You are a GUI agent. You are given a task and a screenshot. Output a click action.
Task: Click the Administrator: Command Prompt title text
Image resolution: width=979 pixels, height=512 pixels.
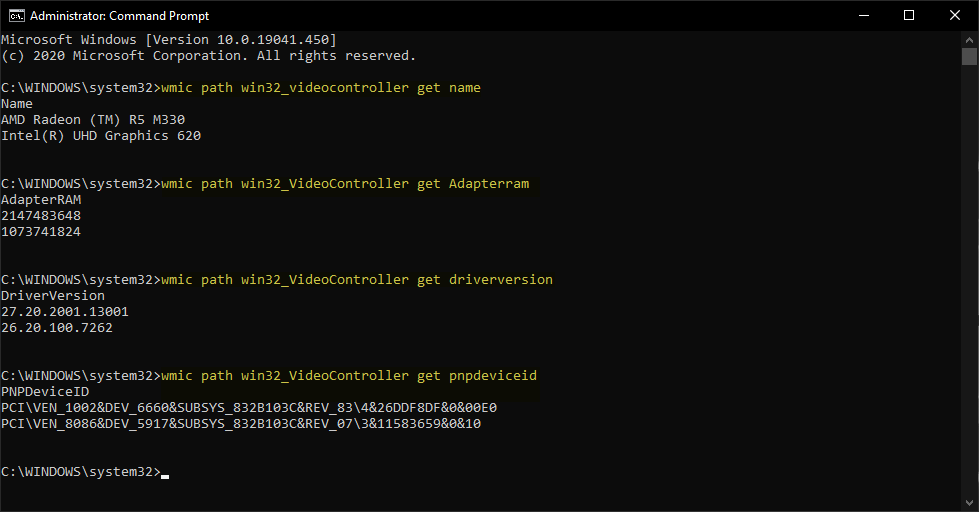[x=119, y=16]
